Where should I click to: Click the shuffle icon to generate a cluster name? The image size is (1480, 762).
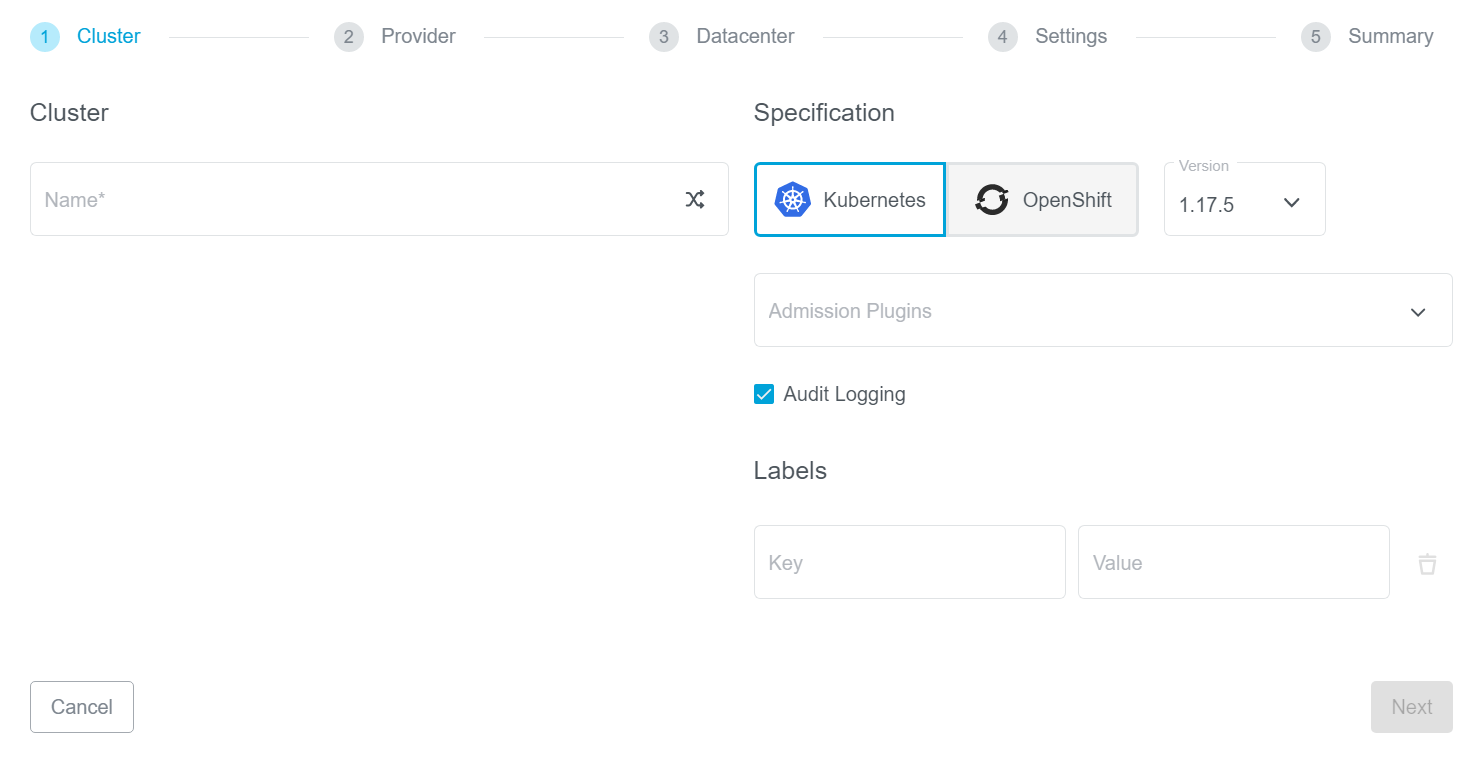click(695, 199)
